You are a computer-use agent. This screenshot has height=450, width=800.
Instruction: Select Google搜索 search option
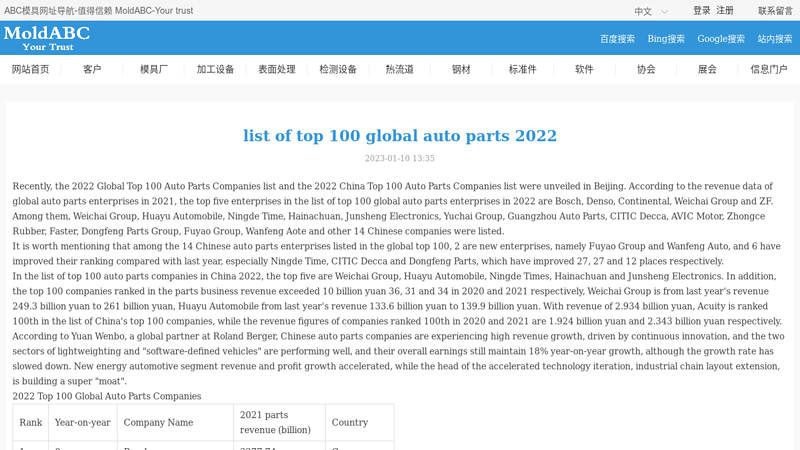coord(721,39)
